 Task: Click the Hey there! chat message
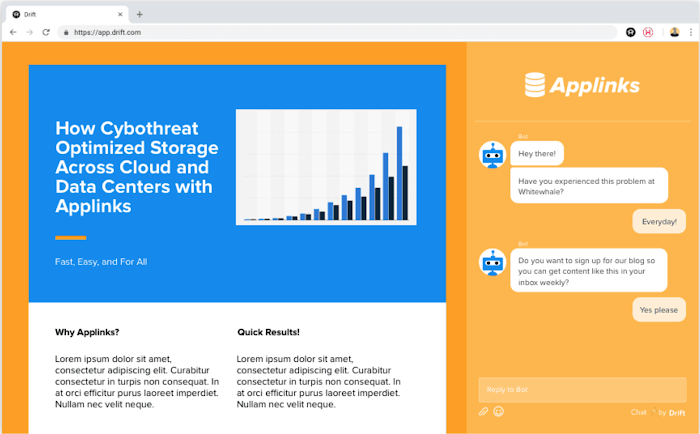pos(537,154)
